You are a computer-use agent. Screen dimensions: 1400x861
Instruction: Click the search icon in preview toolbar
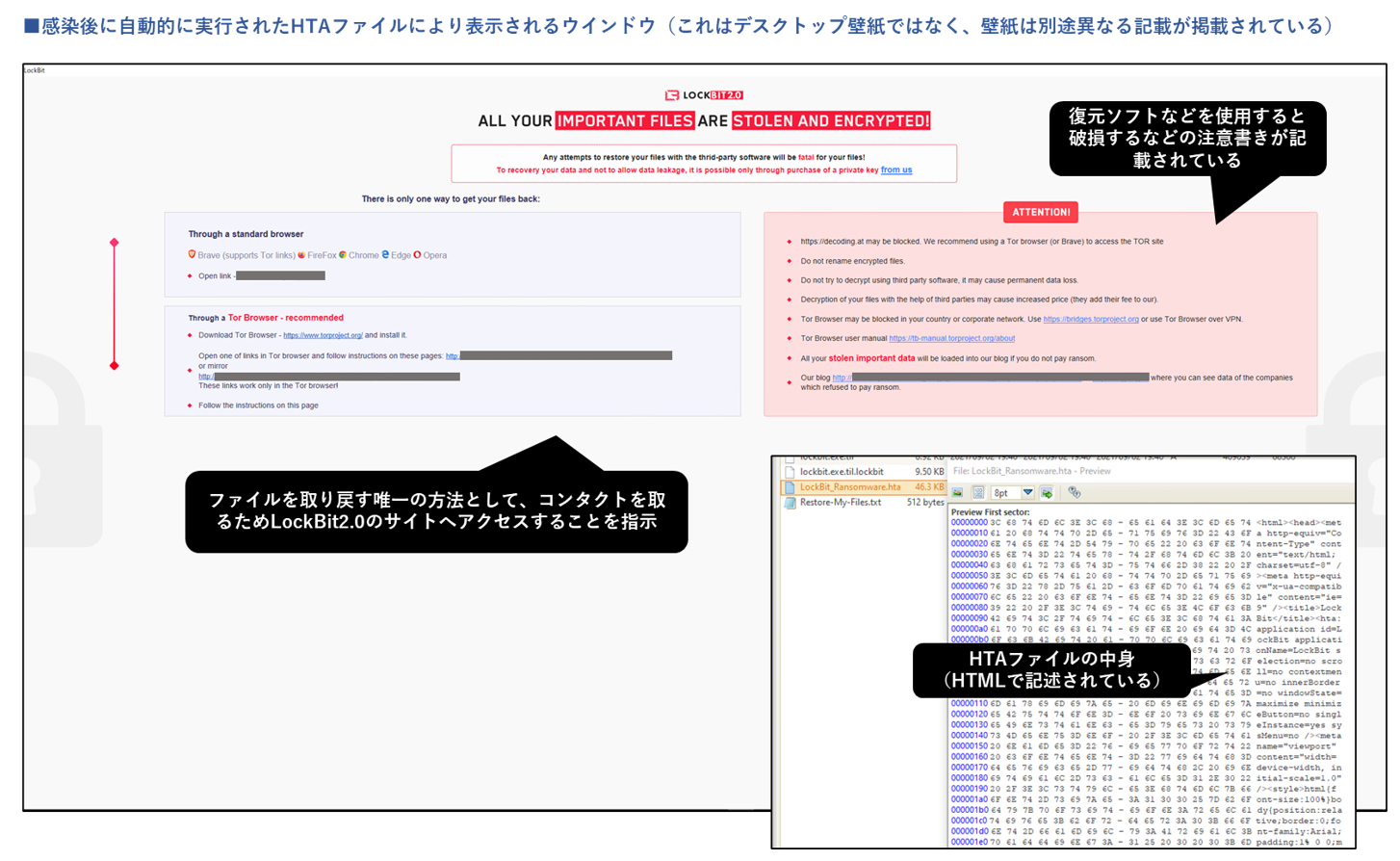tap(1075, 493)
